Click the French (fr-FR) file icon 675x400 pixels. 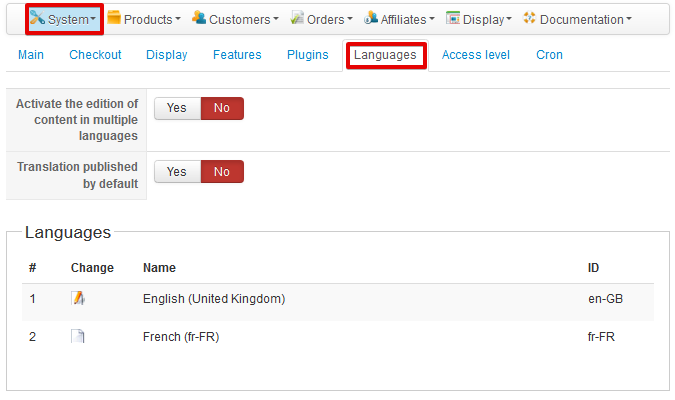78,336
